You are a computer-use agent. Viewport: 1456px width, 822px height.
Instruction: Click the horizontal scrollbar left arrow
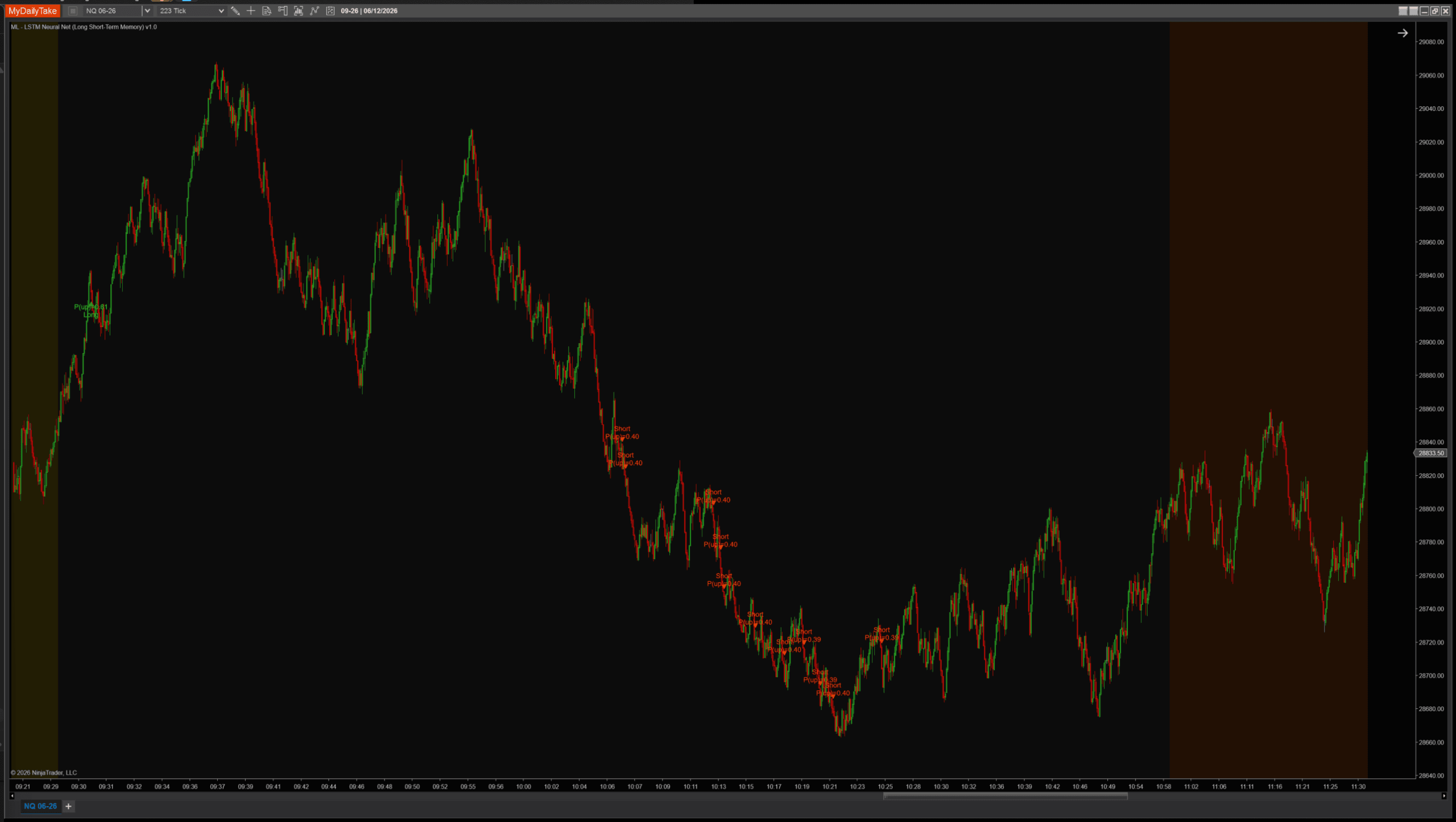click(12, 796)
